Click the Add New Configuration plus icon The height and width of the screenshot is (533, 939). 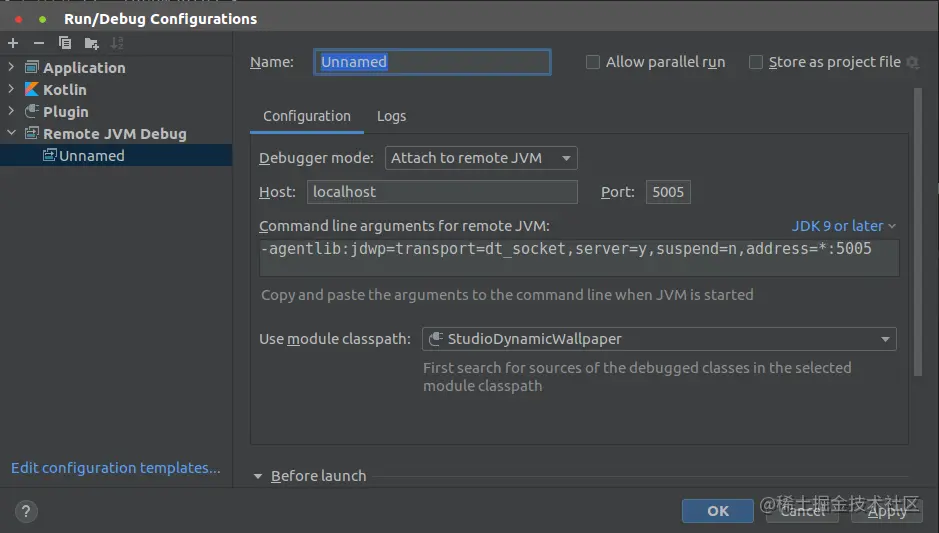13,43
